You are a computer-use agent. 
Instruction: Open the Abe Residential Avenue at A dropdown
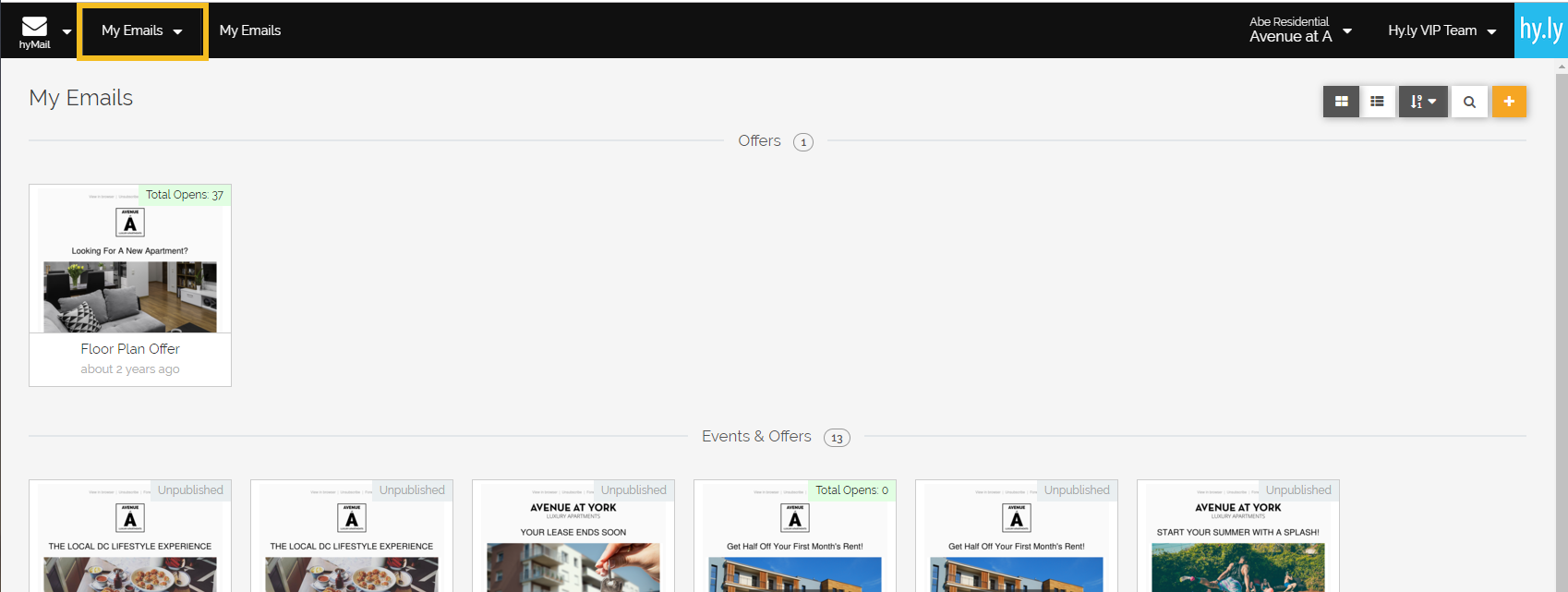[1300, 30]
